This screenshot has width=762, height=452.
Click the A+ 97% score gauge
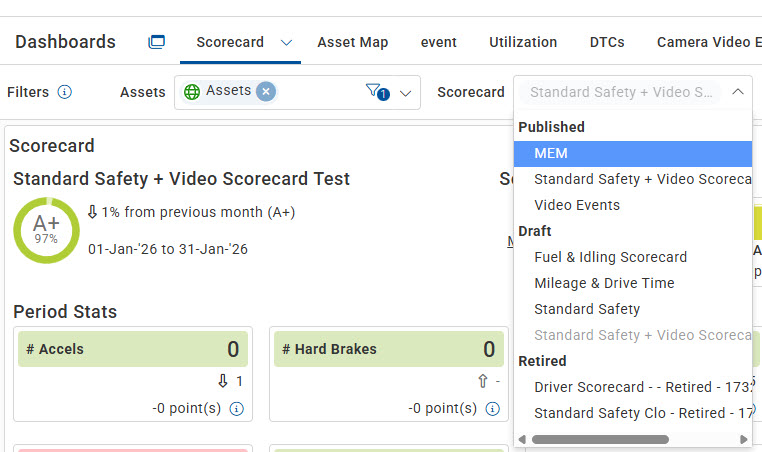46,230
